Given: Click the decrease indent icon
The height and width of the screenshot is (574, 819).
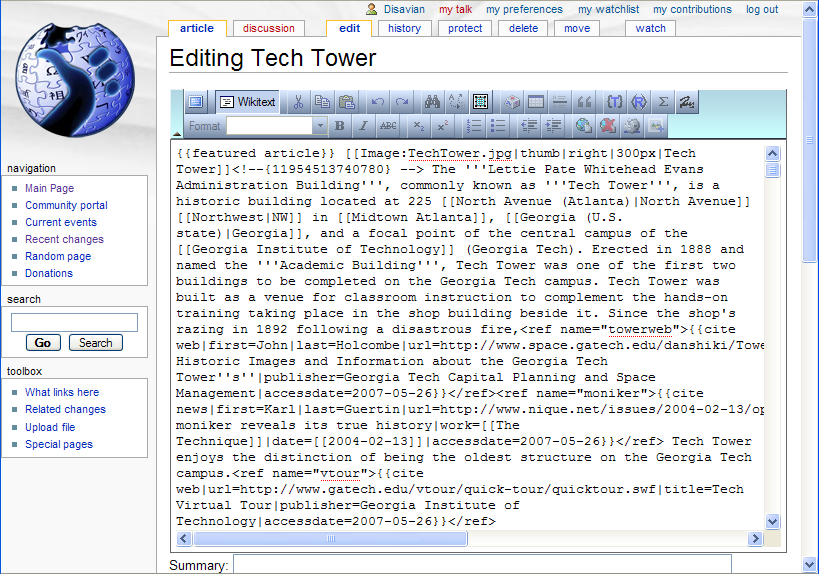Looking at the screenshot, I should point(529,126).
